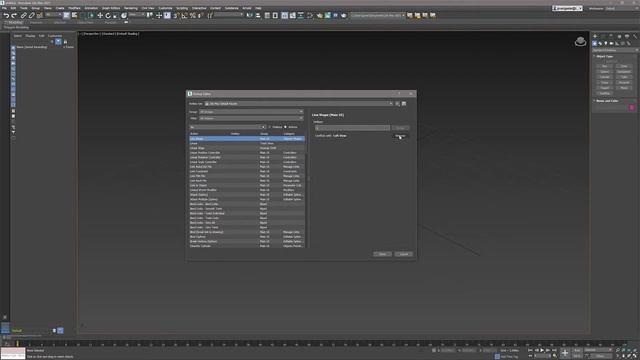640x360 pixels.
Task: Click the pink object color swatch
Action: 632,107
